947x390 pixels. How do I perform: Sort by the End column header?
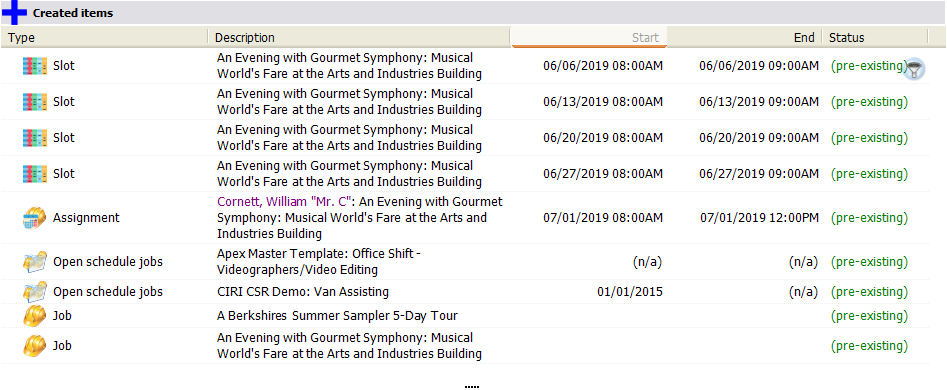[744, 37]
